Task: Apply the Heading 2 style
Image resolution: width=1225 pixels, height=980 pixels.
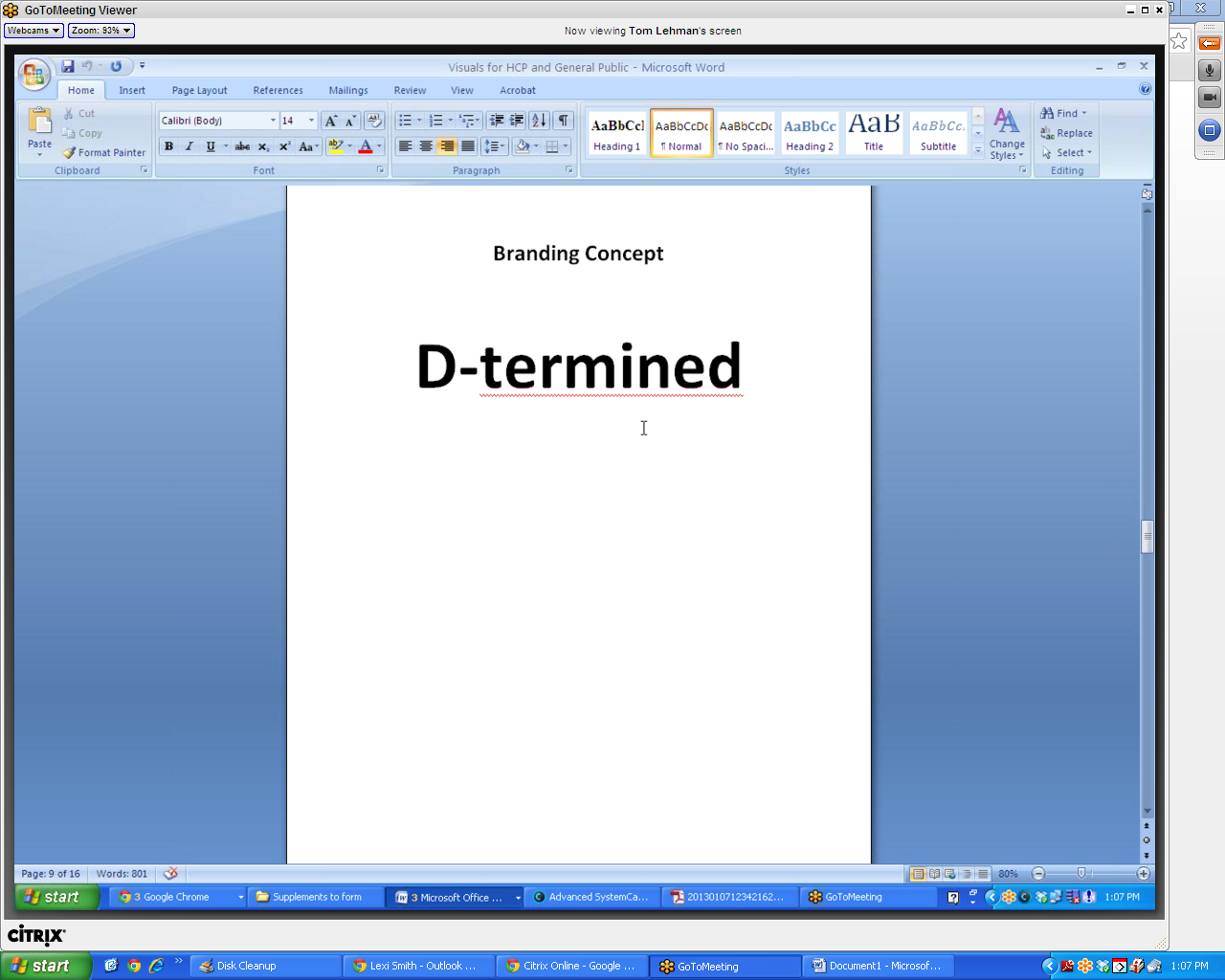Action: point(810,133)
